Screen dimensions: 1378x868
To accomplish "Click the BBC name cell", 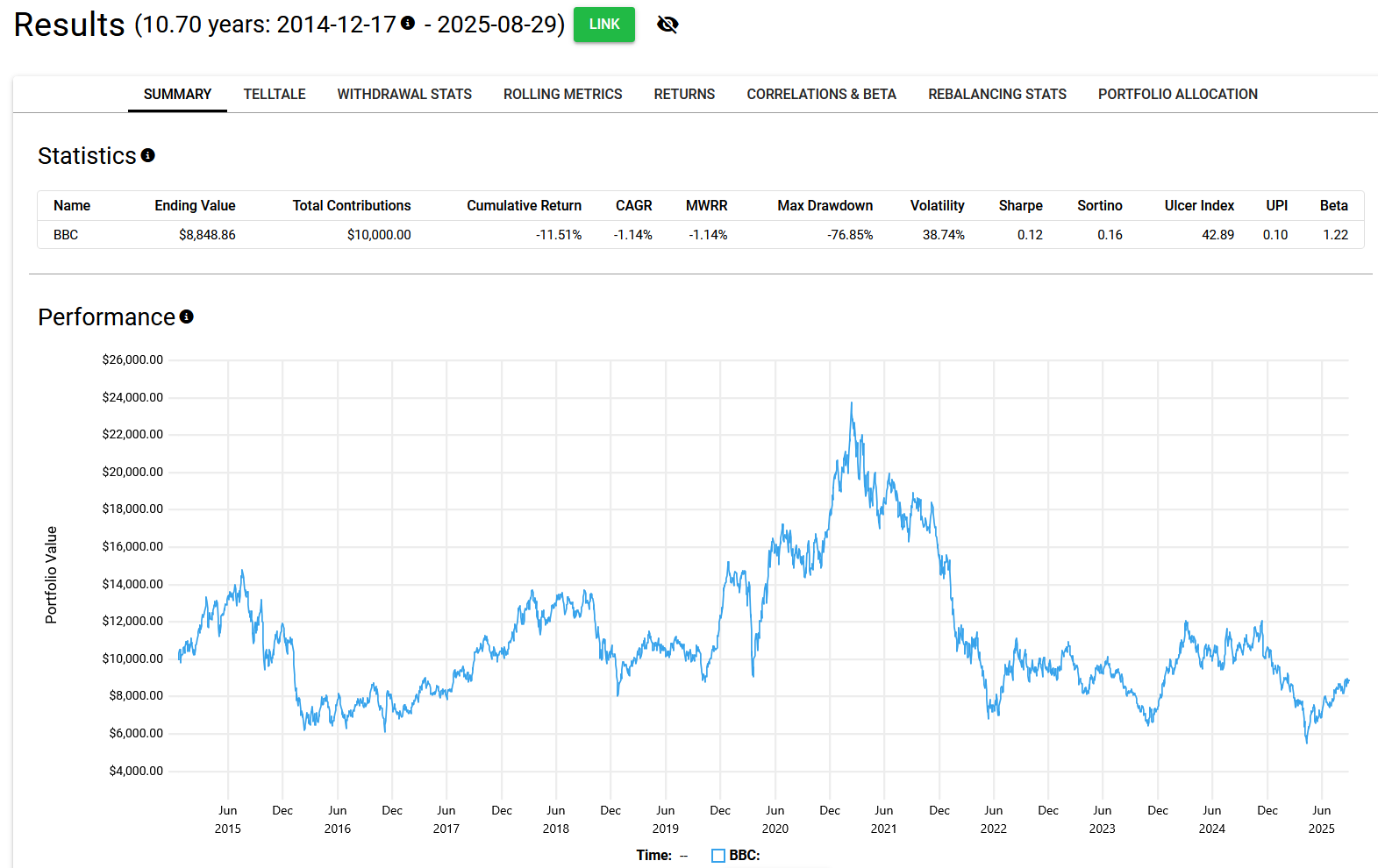I will tap(66, 235).
